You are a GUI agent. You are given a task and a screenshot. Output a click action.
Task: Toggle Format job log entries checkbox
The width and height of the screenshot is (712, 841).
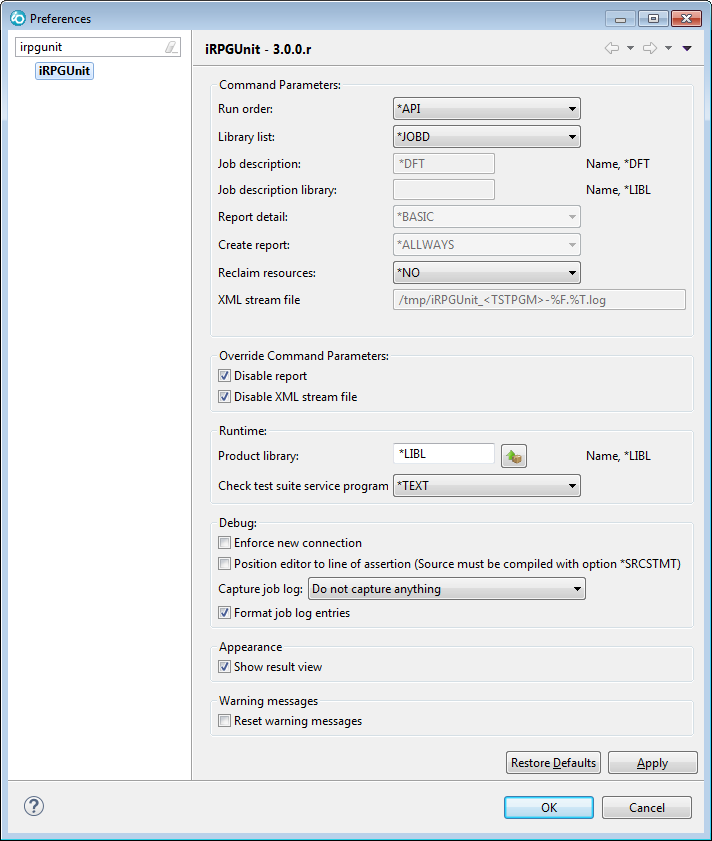224,613
